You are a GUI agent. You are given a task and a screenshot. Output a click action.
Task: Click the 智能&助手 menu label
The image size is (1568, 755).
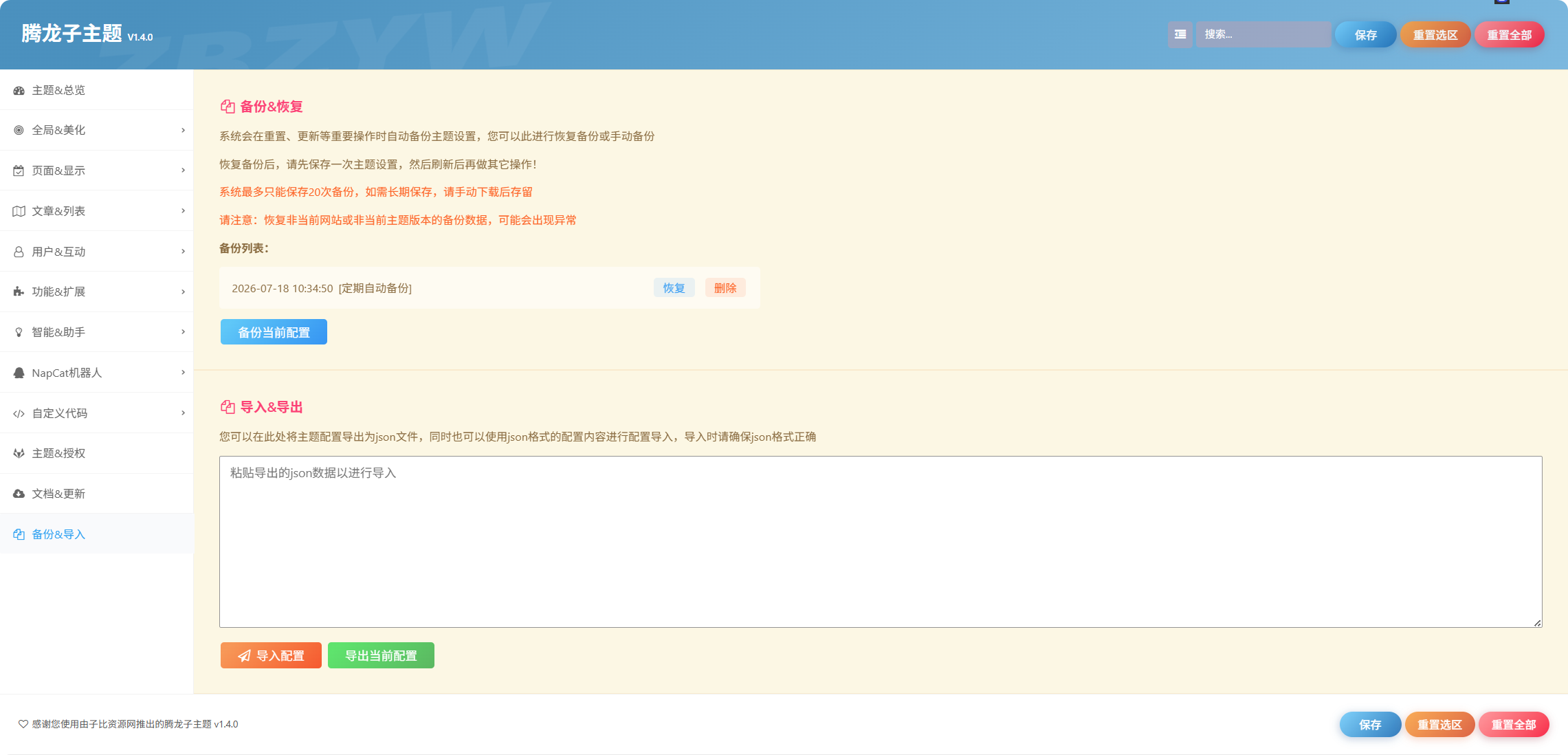tap(58, 332)
